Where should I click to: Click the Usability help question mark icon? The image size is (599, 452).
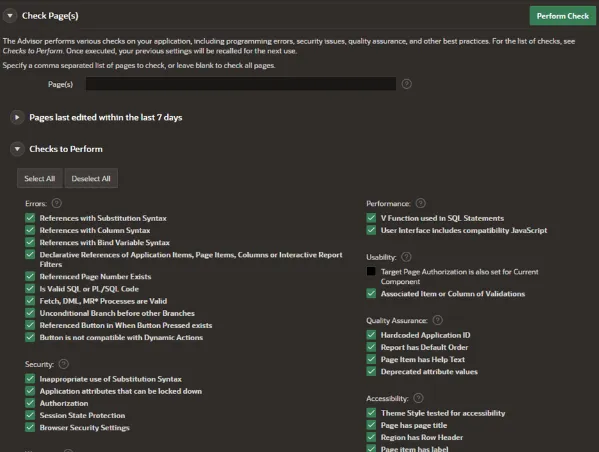pyautogui.click(x=406, y=257)
